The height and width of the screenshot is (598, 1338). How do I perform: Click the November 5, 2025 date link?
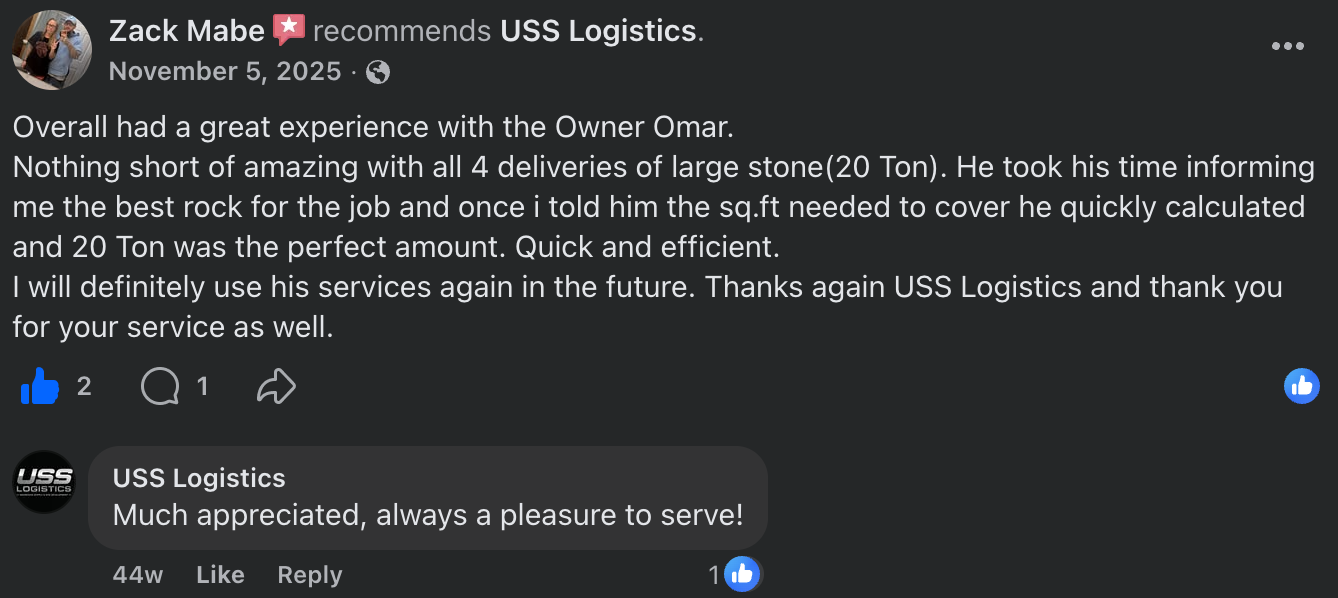tap(225, 72)
